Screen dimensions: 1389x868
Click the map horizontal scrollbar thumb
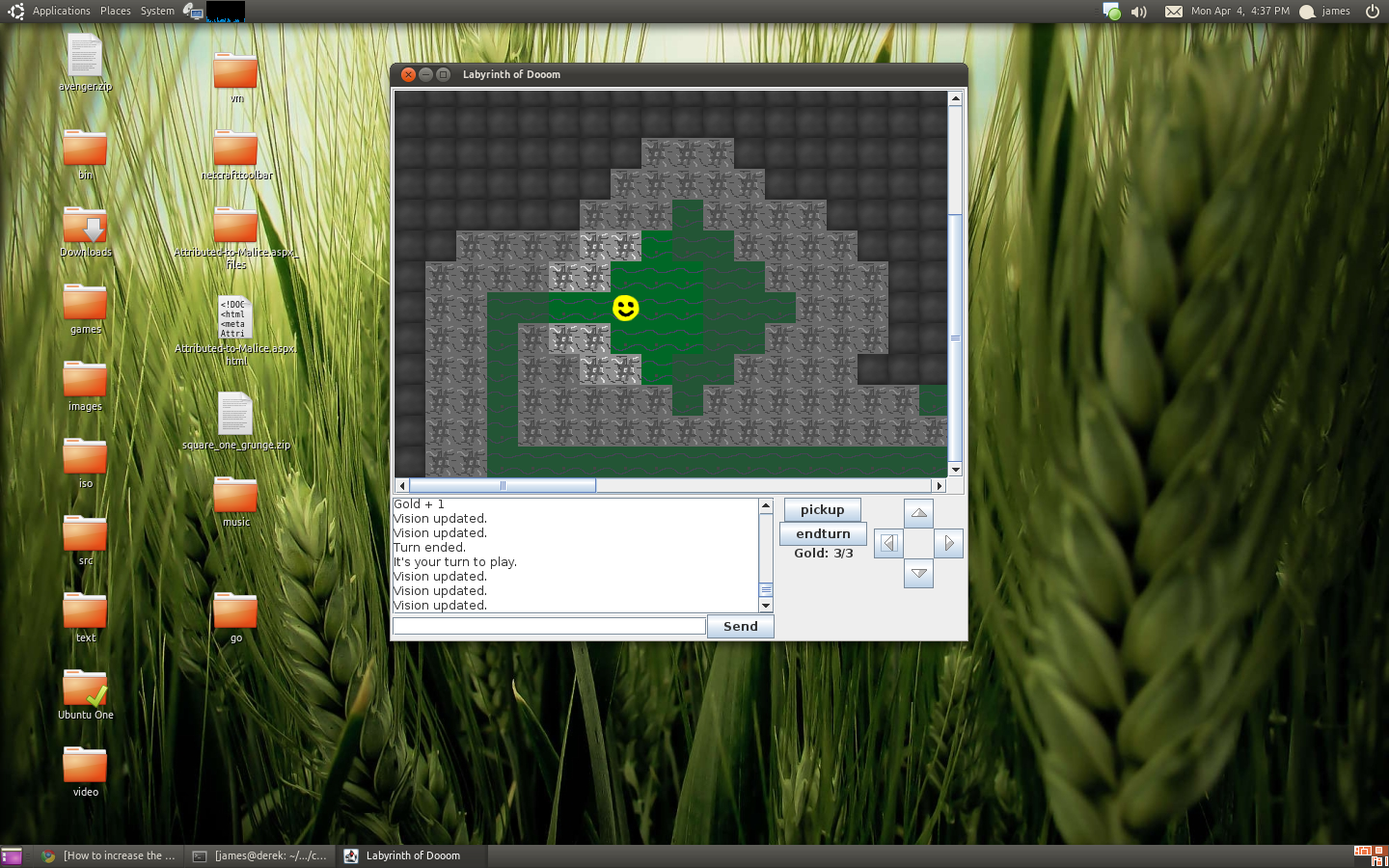(x=503, y=486)
